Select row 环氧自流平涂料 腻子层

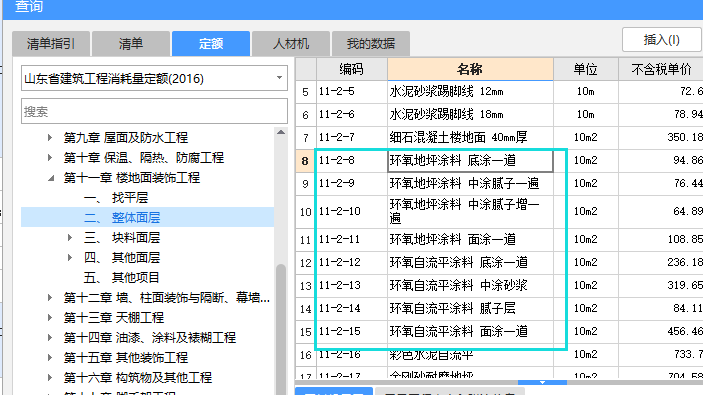(x=499, y=308)
